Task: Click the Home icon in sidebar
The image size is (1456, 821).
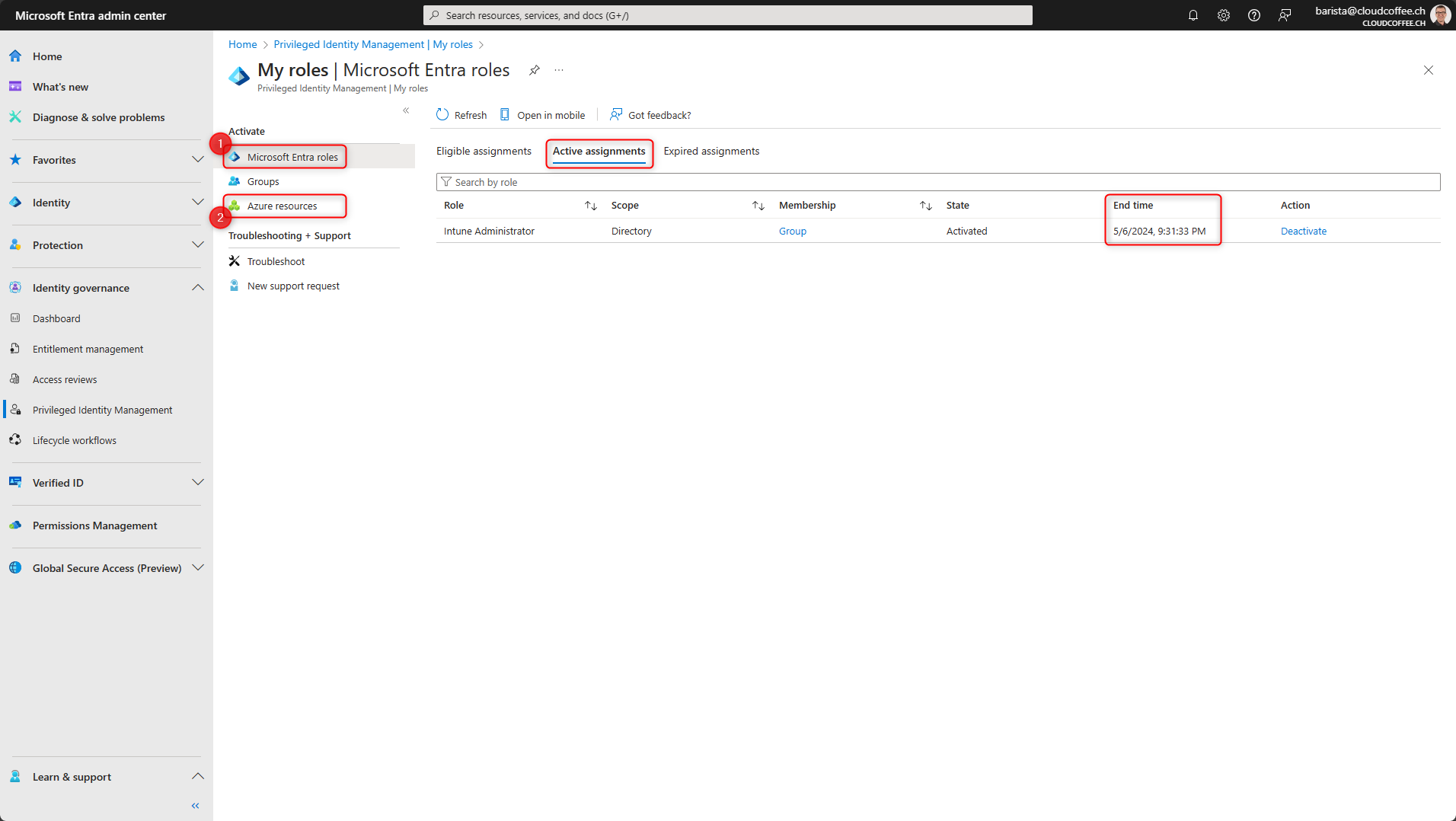Action: point(15,56)
